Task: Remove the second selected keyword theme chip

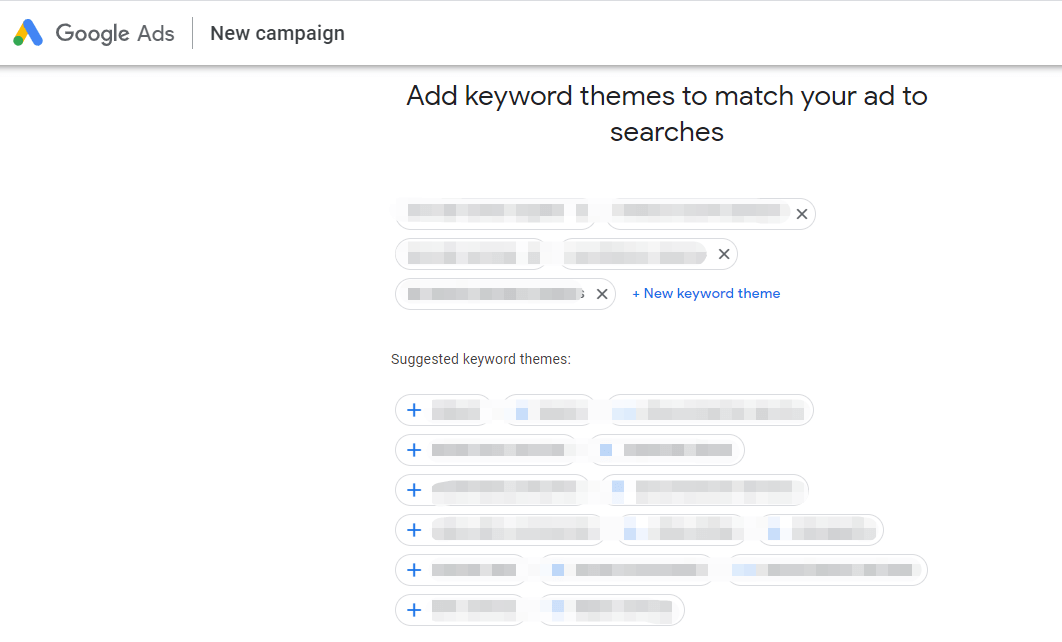Action: [724, 254]
